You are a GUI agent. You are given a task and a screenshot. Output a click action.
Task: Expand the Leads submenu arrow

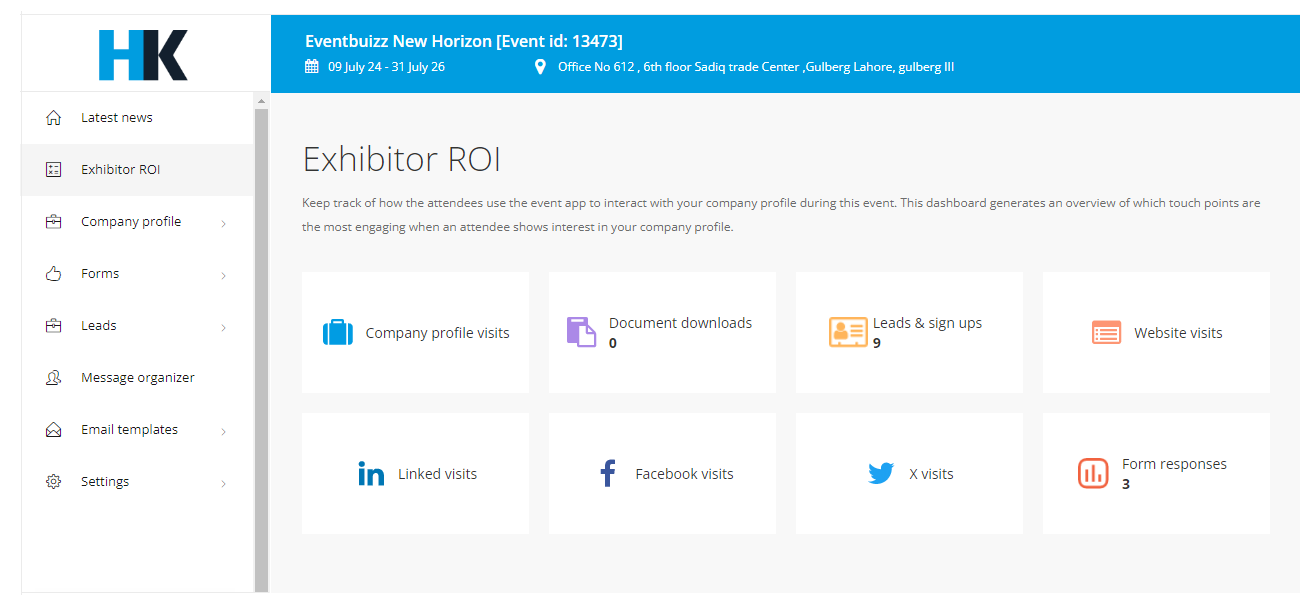(223, 327)
